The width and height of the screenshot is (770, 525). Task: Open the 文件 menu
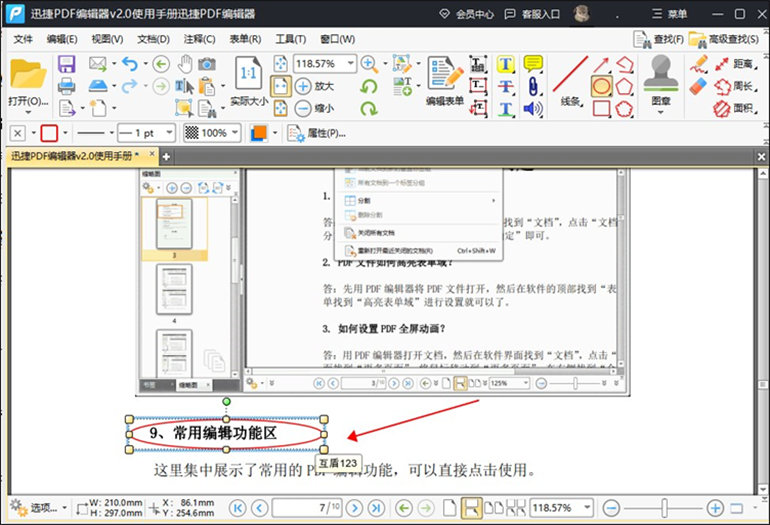point(23,39)
